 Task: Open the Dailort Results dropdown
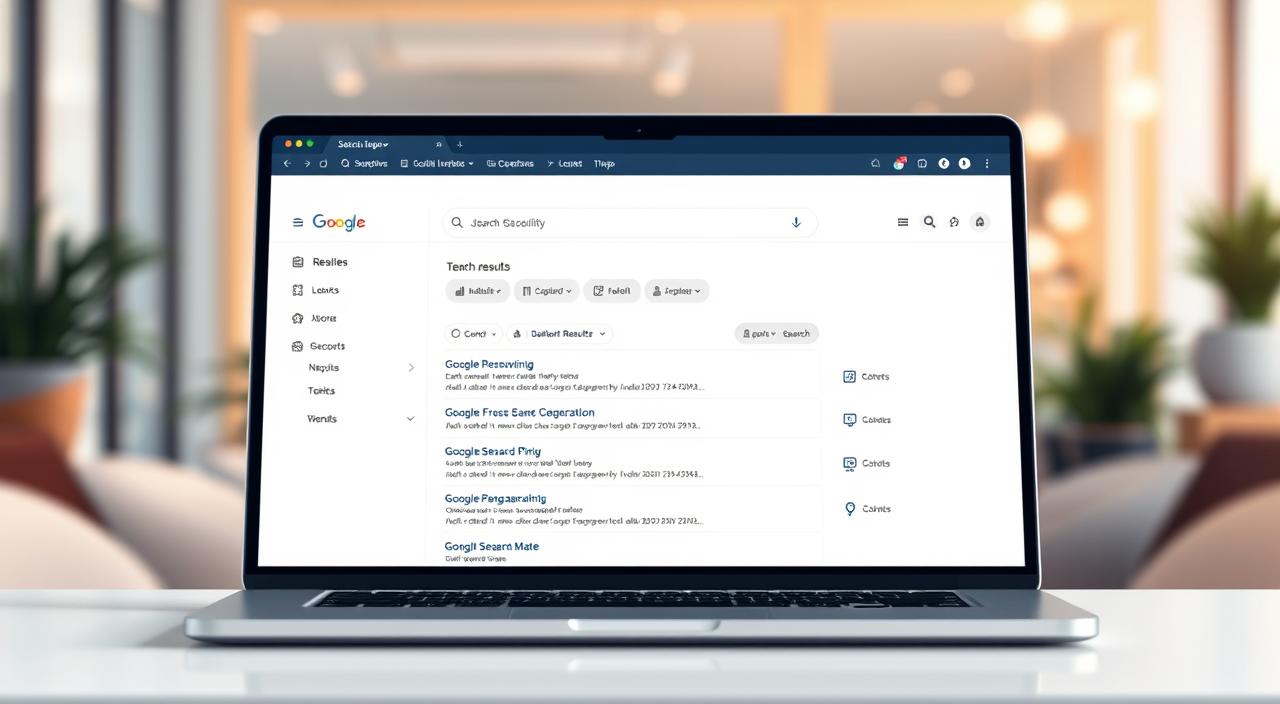[x=560, y=334]
